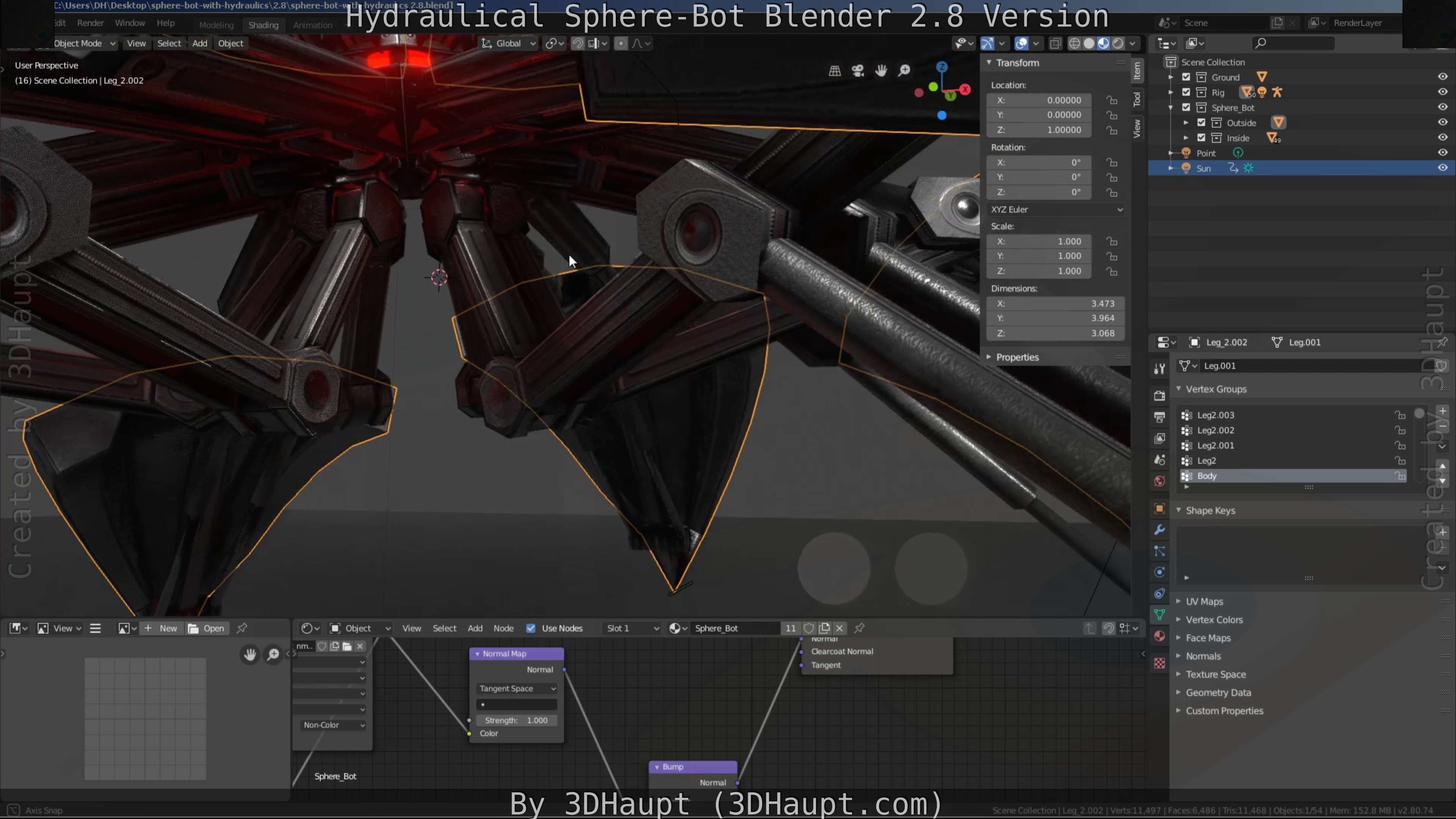Open the viewport Add menu
The height and width of the screenshot is (819, 1456).
(199, 43)
